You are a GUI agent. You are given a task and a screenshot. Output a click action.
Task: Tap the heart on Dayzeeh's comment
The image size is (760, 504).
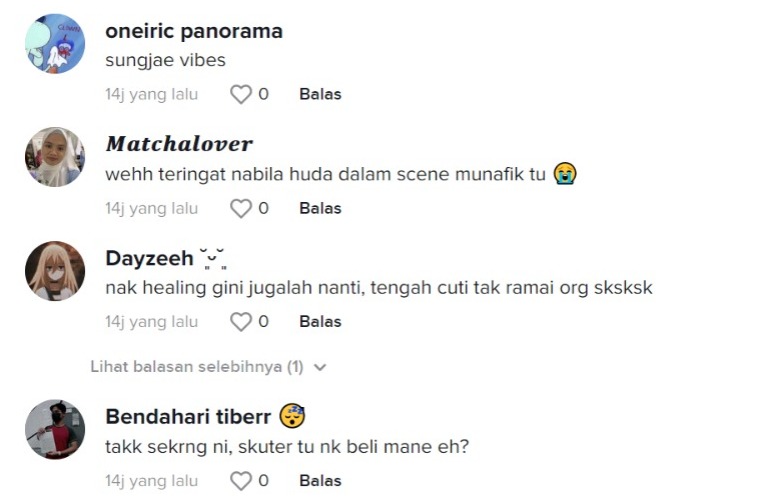point(241,321)
